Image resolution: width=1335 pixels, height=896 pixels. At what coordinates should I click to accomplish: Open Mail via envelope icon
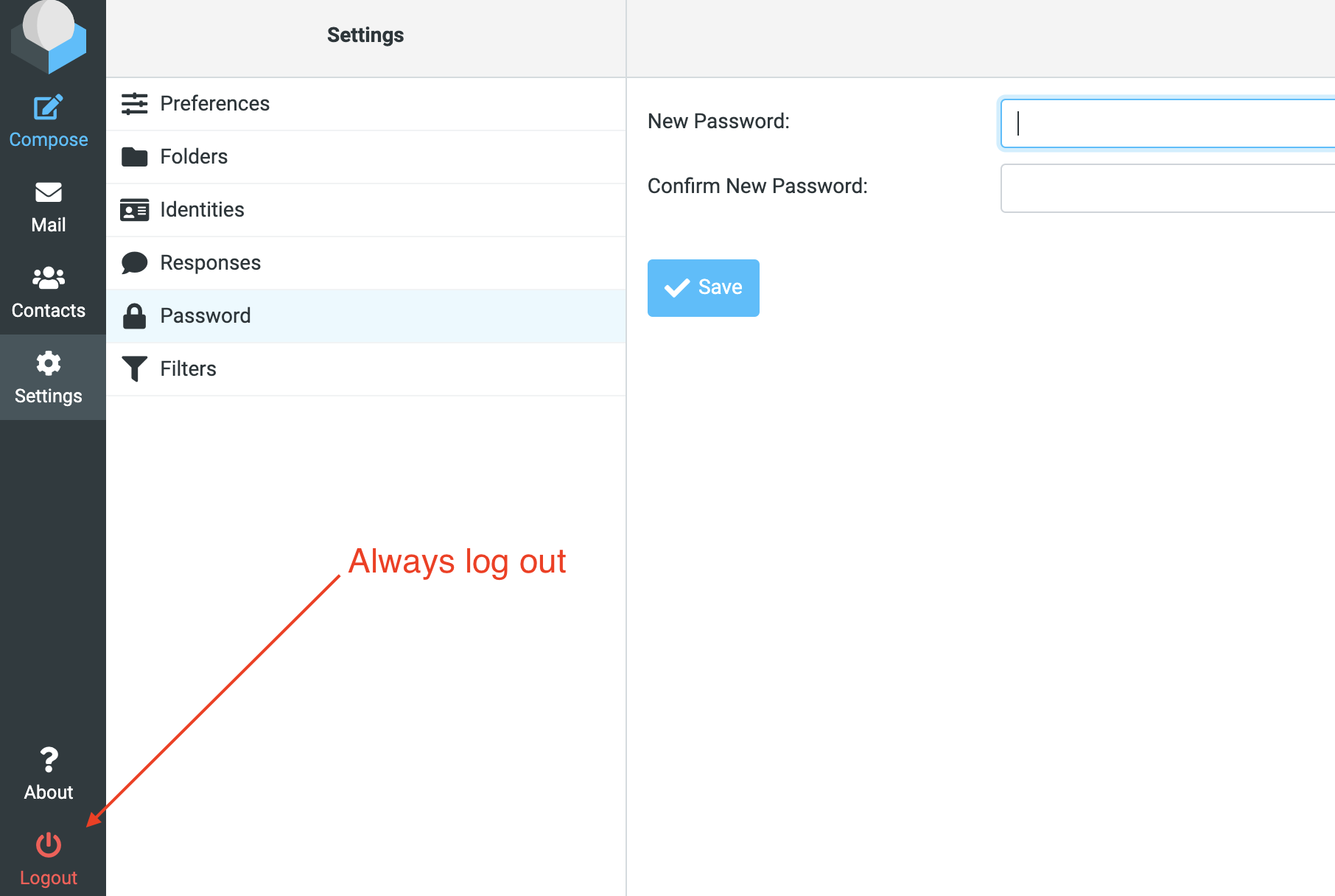(49, 192)
